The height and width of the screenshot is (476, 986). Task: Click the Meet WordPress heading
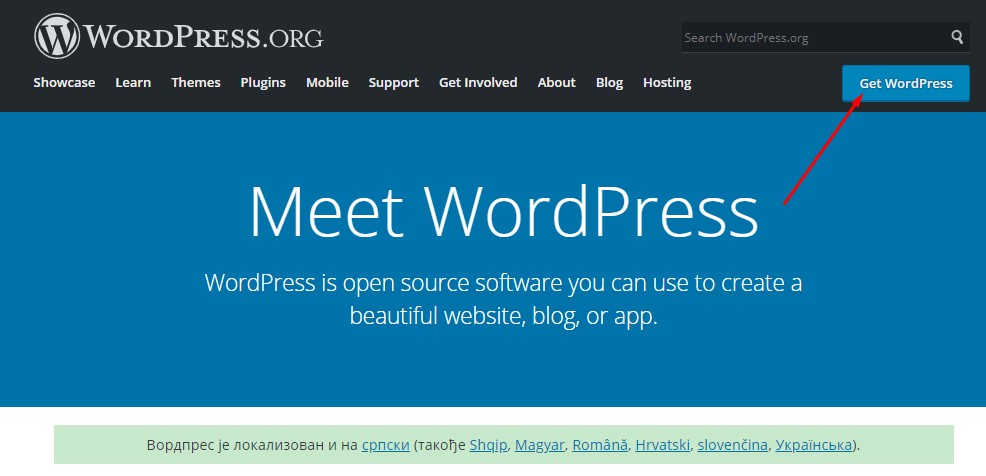click(x=504, y=211)
